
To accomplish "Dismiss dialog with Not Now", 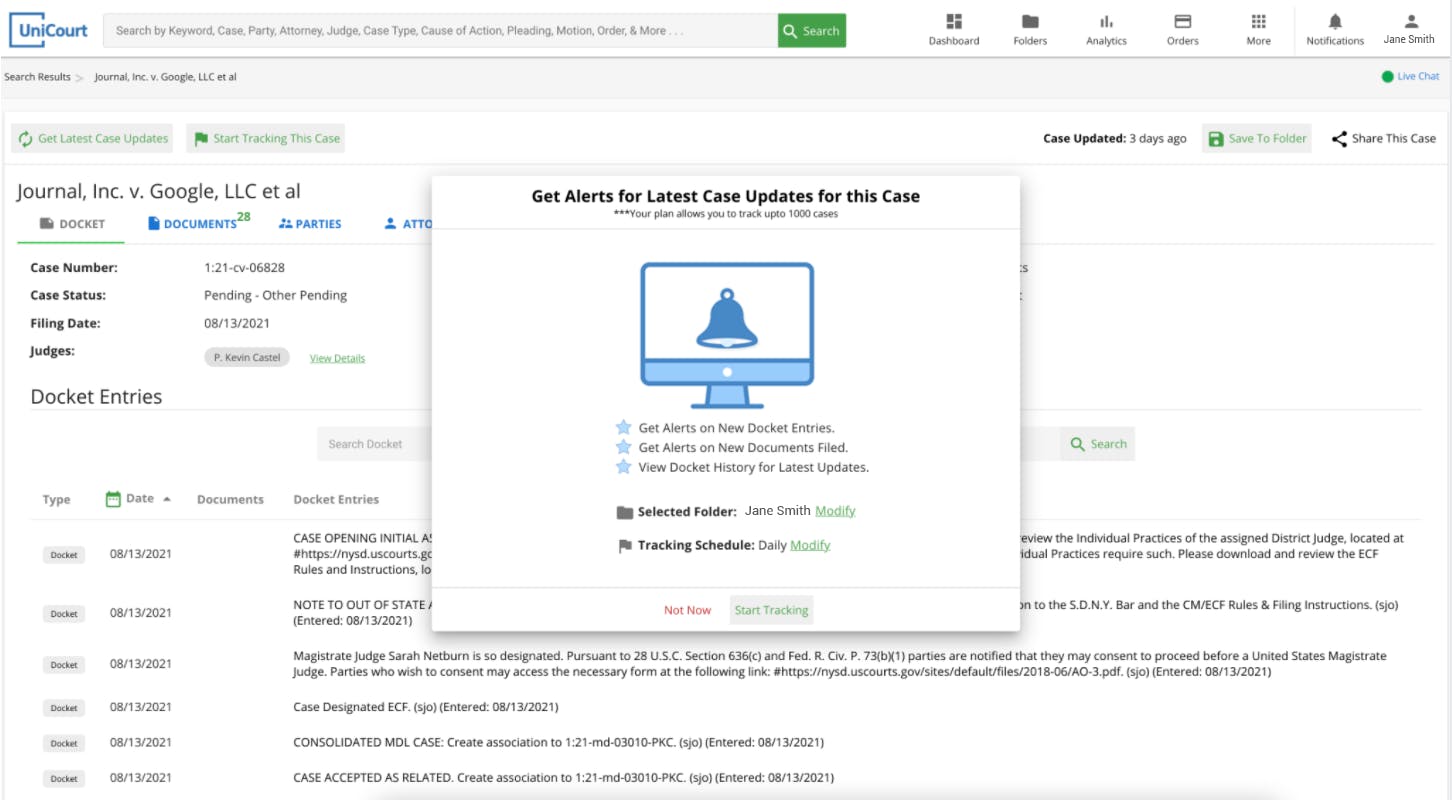I will pos(688,610).
